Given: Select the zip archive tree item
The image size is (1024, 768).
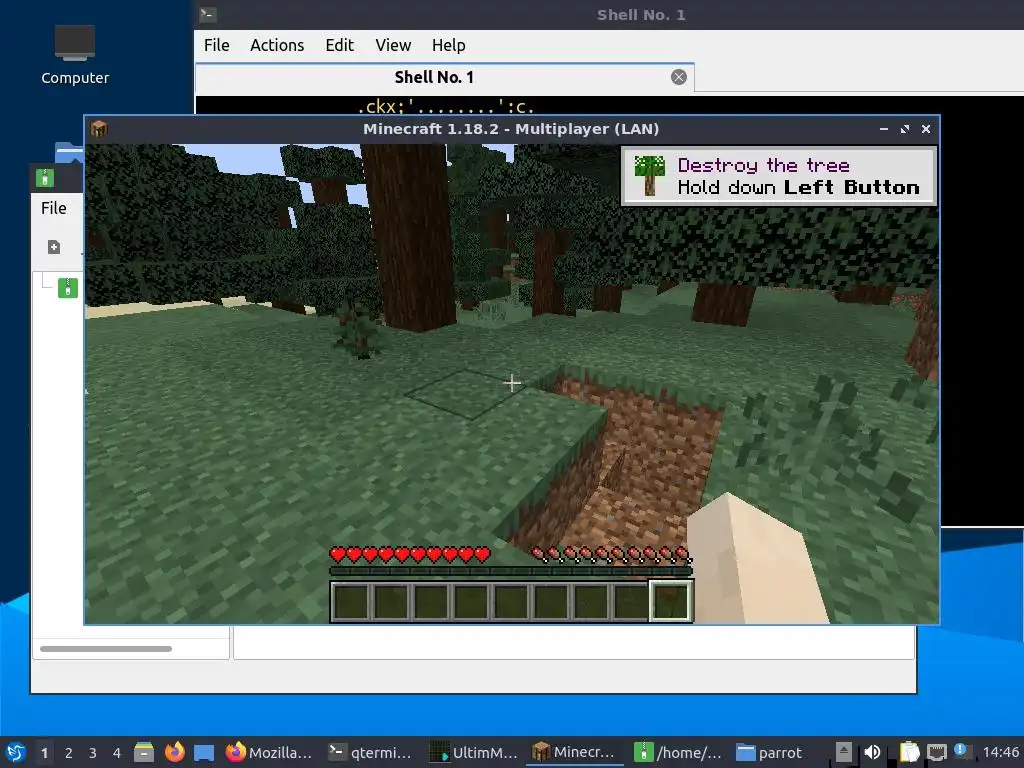Looking at the screenshot, I should (68, 288).
